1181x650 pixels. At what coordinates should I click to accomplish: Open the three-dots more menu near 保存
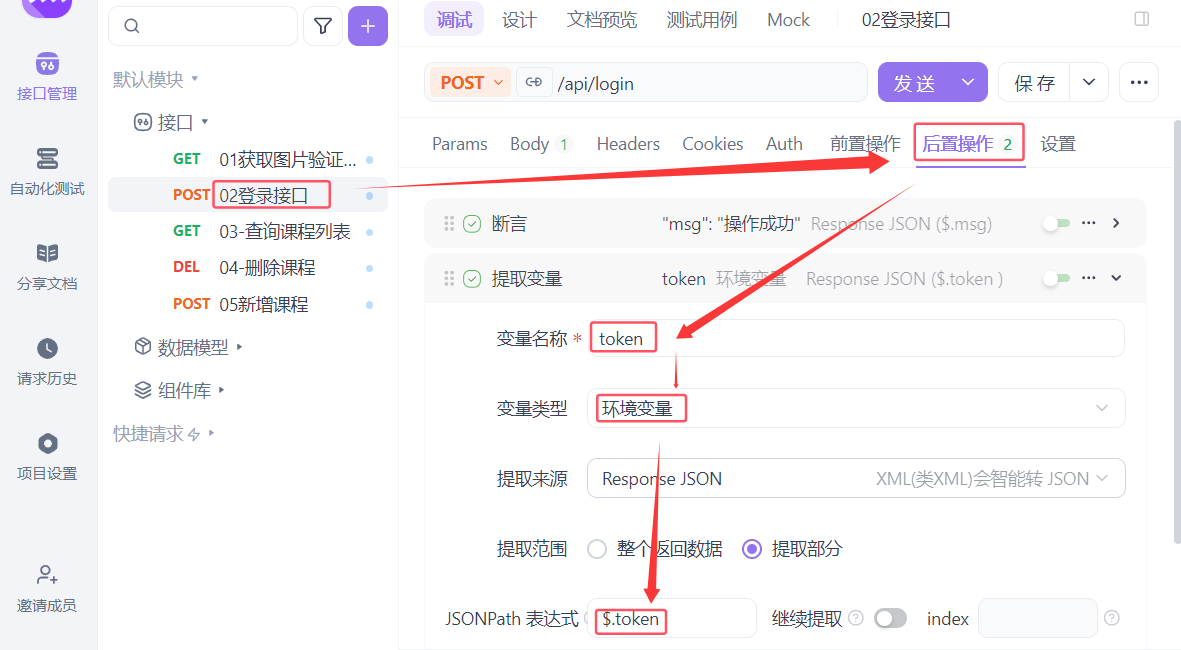[1139, 82]
